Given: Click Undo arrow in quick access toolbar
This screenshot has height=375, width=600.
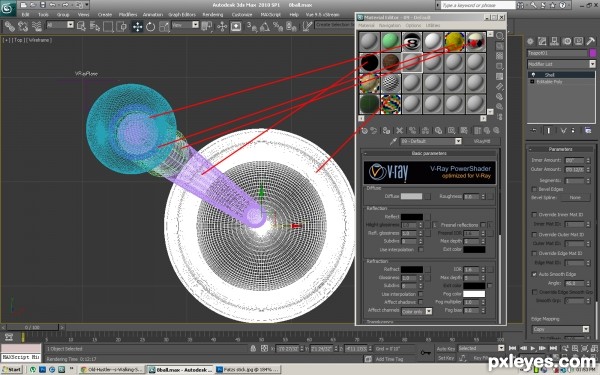Looking at the screenshot, I should [52, 5].
